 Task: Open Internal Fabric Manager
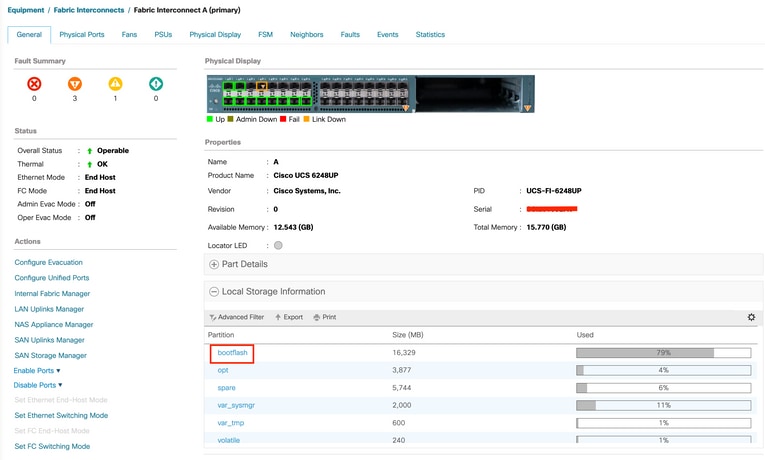tap(52, 294)
